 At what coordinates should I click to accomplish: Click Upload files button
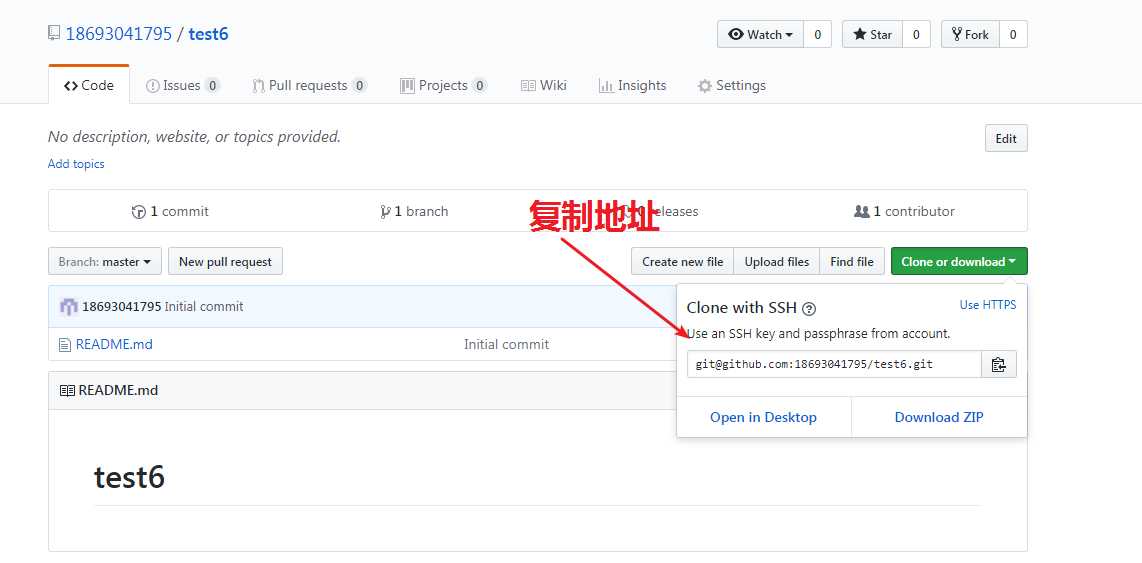(776, 261)
